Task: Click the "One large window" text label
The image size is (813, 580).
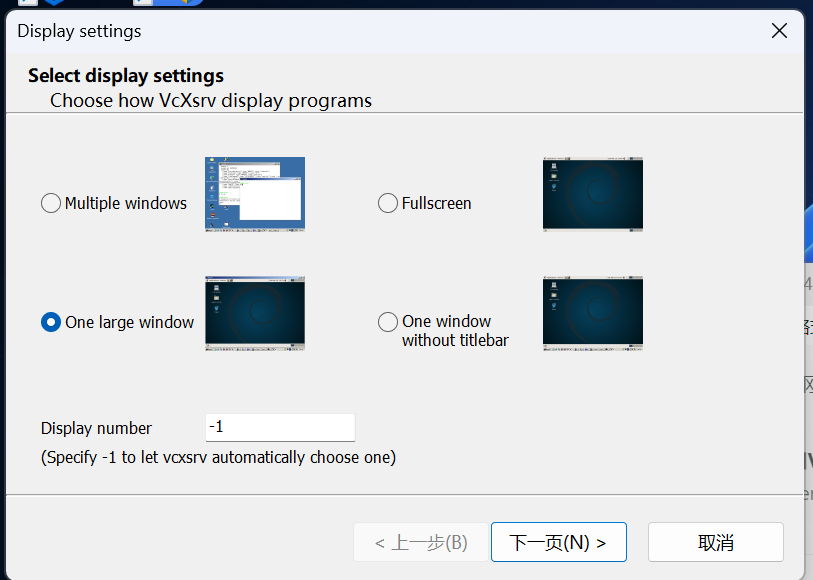Action: point(129,322)
